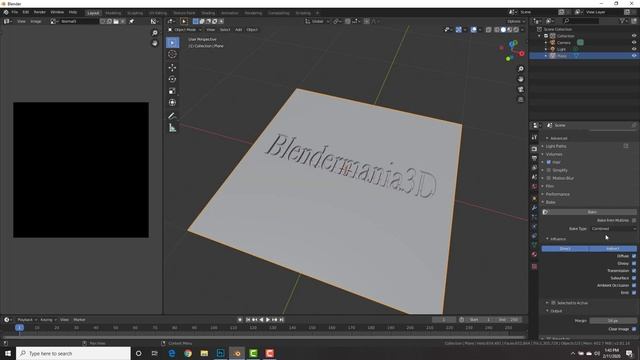
Task: Uncheck the Hair checkbox
Action: tap(549, 162)
